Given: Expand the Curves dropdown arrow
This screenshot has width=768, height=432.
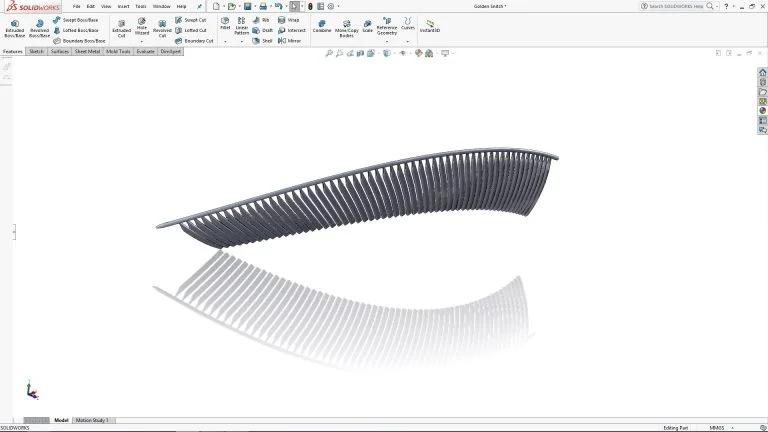Looking at the screenshot, I should pos(408,41).
